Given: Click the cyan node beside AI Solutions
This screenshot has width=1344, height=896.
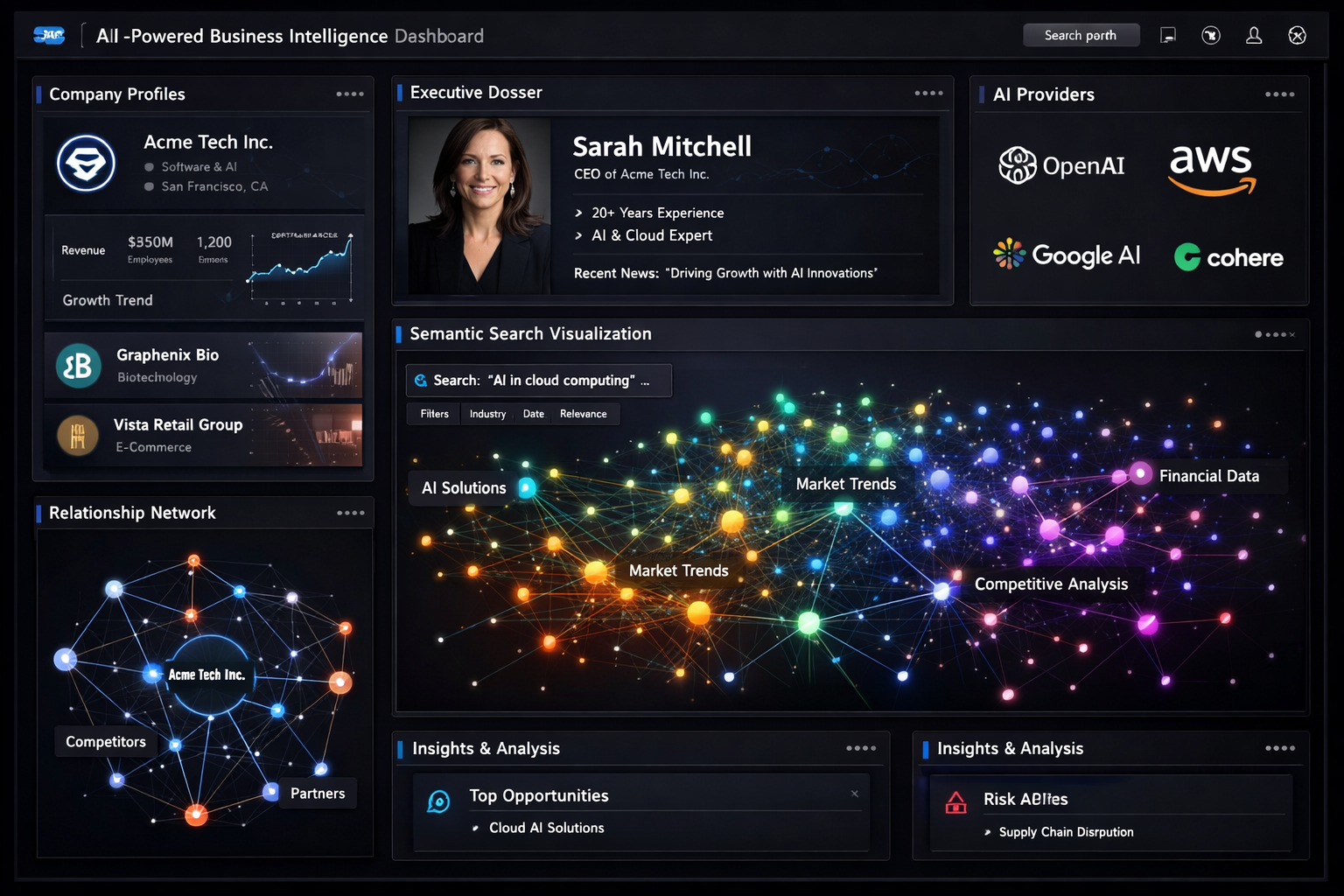Looking at the screenshot, I should [527, 488].
